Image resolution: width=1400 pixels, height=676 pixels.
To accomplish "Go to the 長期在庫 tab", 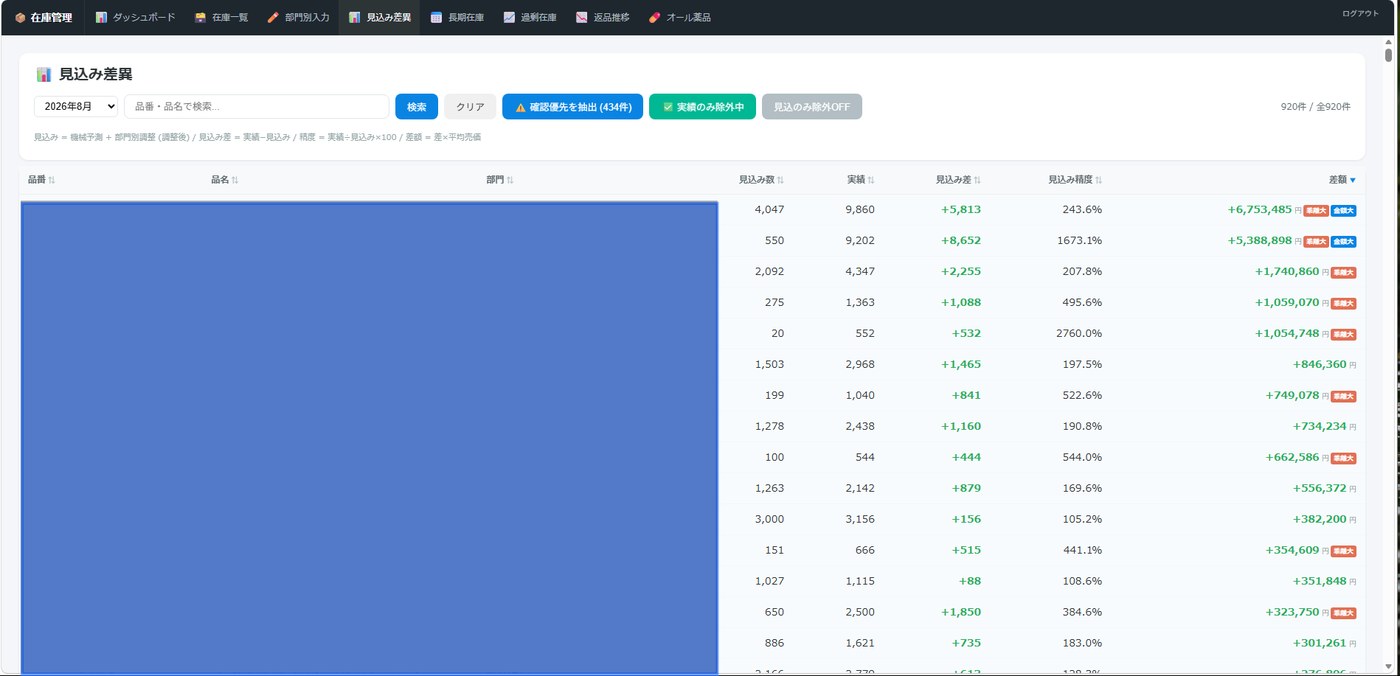I will (x=457, y=18).
